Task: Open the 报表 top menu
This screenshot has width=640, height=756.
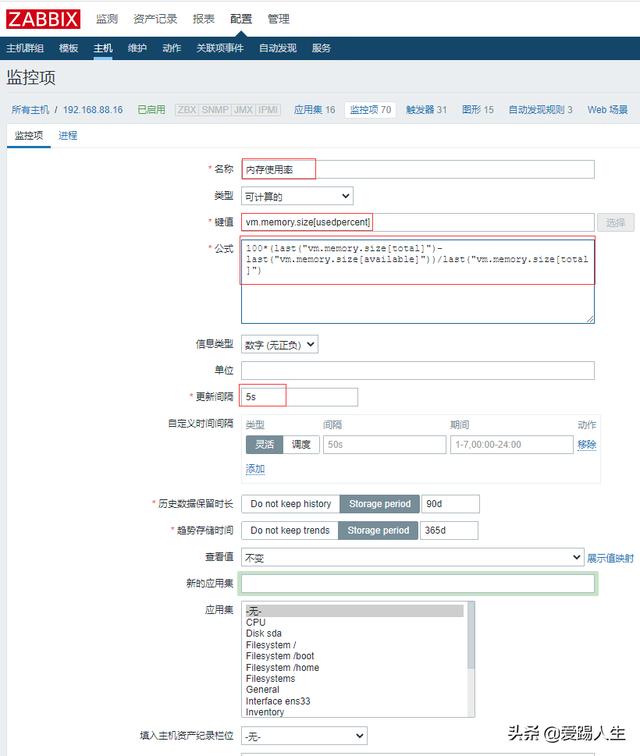Action: click(x=203, y=19)
